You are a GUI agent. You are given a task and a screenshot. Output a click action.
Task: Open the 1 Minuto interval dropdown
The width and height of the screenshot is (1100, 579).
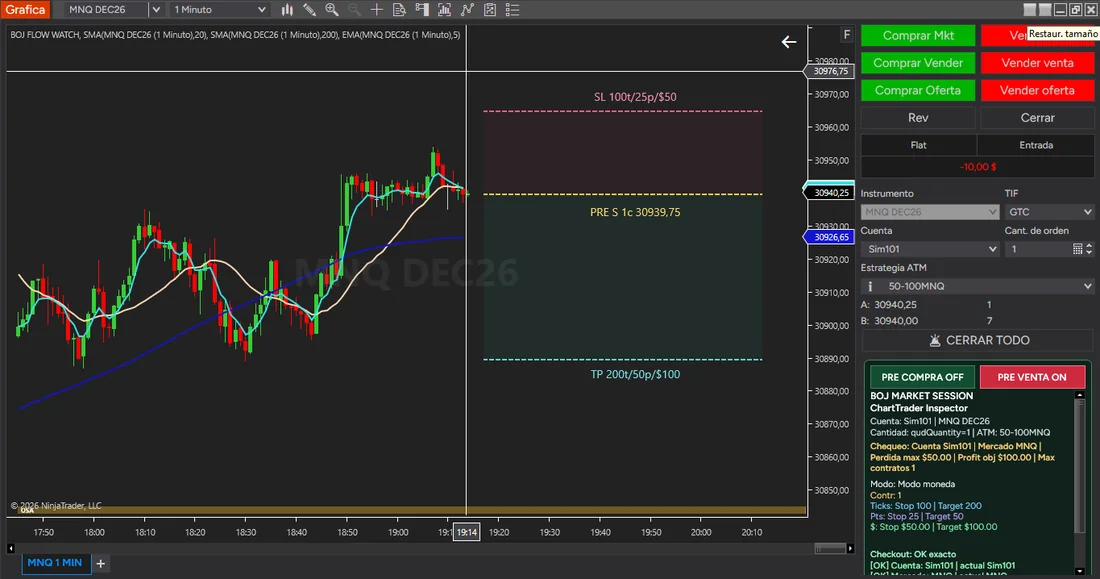click(x=220, y=10)
